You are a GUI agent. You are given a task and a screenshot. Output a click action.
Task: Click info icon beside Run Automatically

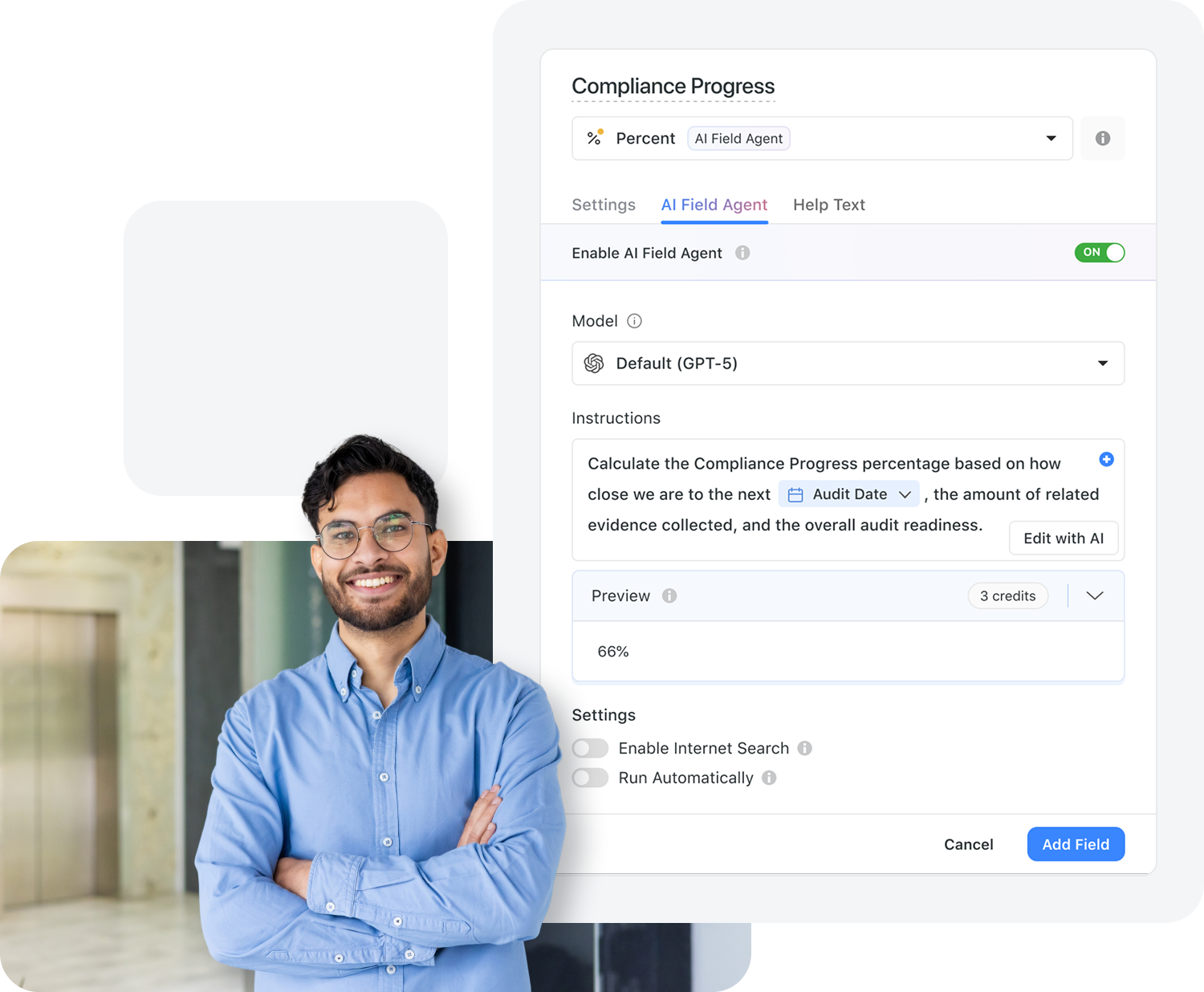tap(769, 778)
